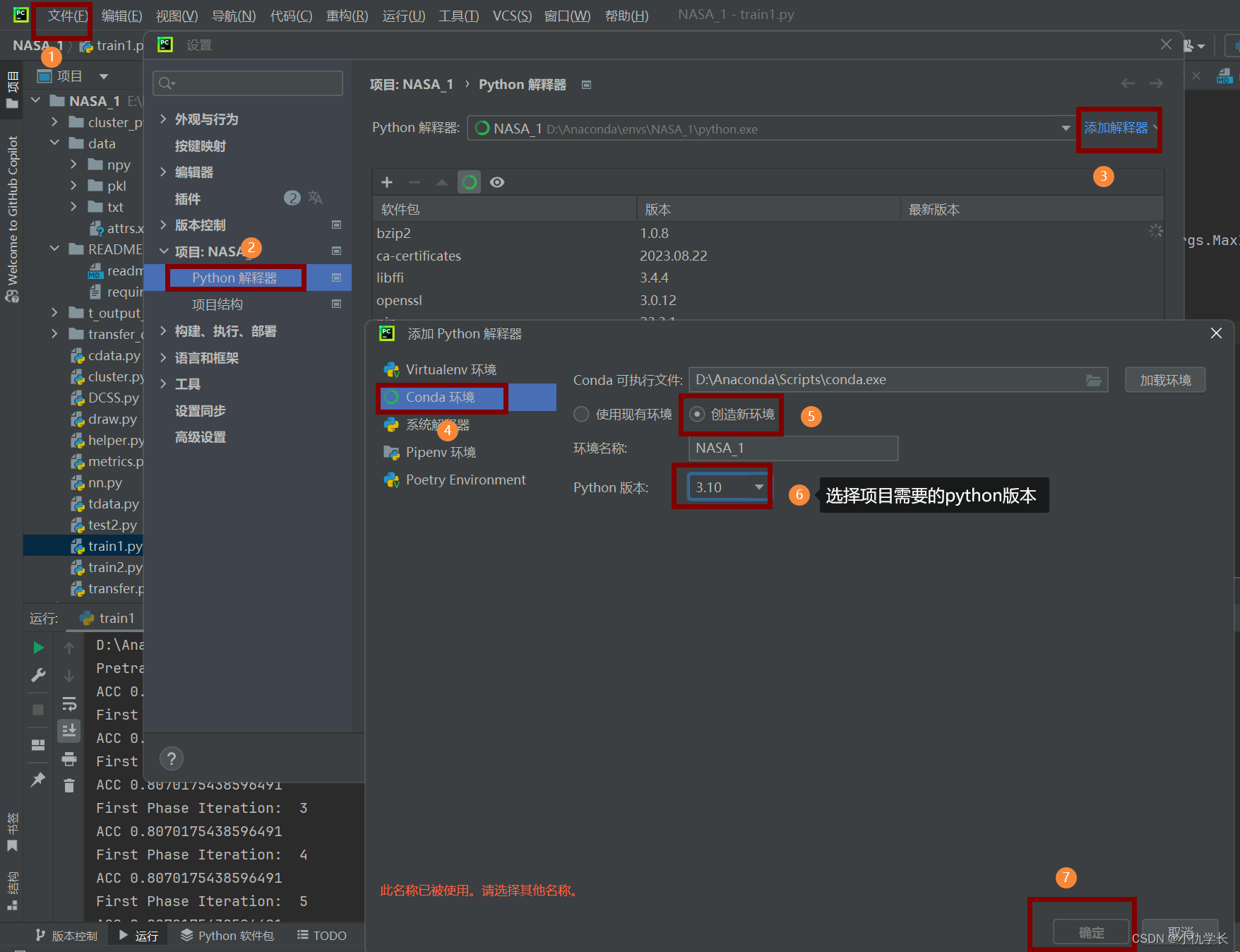Click the pin tab icon in run panel

pyautogui.click(x=38, y=780)
